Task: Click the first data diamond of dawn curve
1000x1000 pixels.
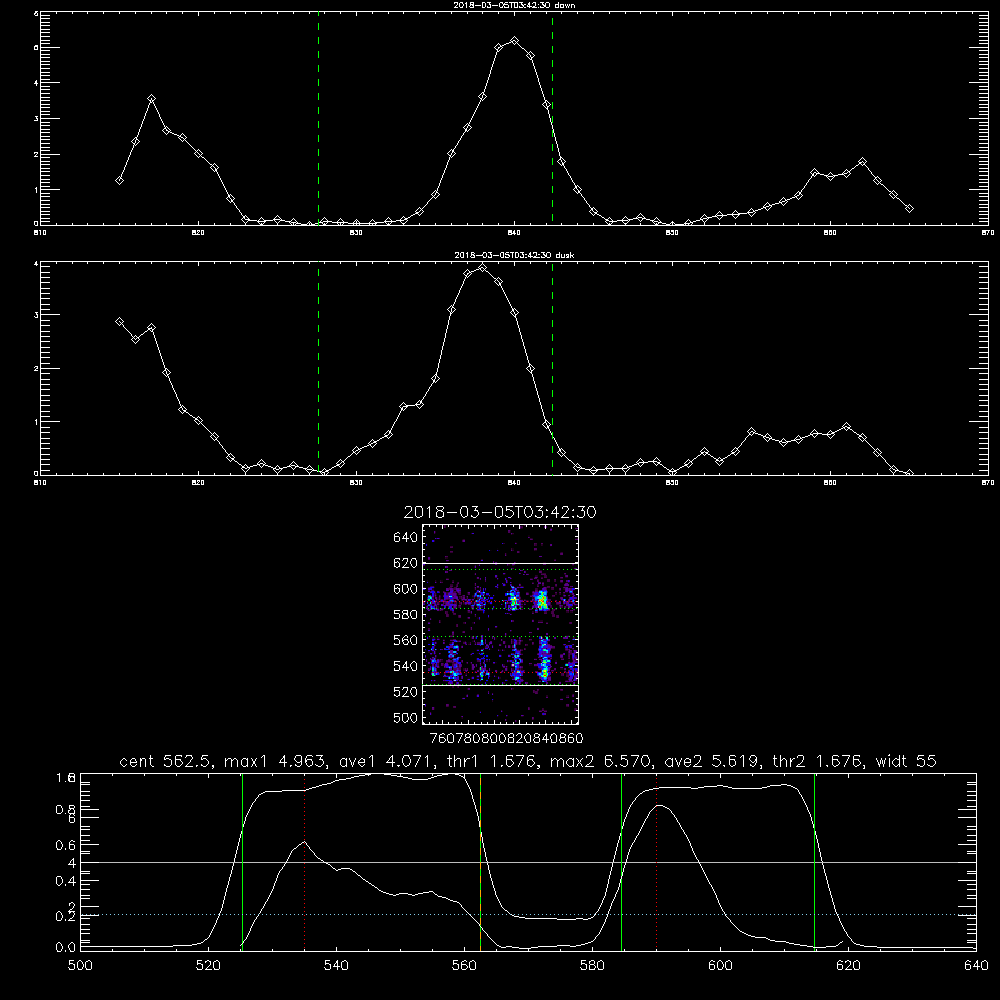Action: 119,180
